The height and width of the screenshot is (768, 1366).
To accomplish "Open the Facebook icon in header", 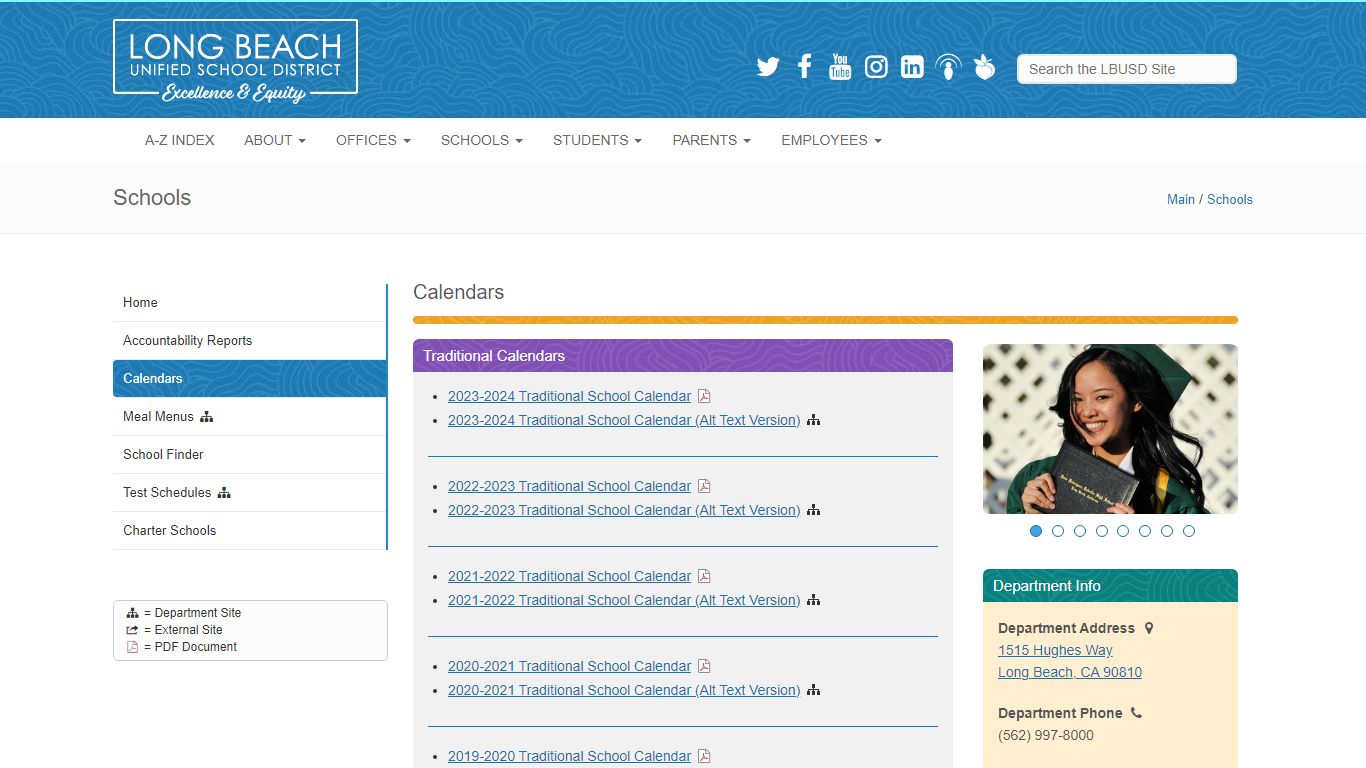I will [804, 67].
